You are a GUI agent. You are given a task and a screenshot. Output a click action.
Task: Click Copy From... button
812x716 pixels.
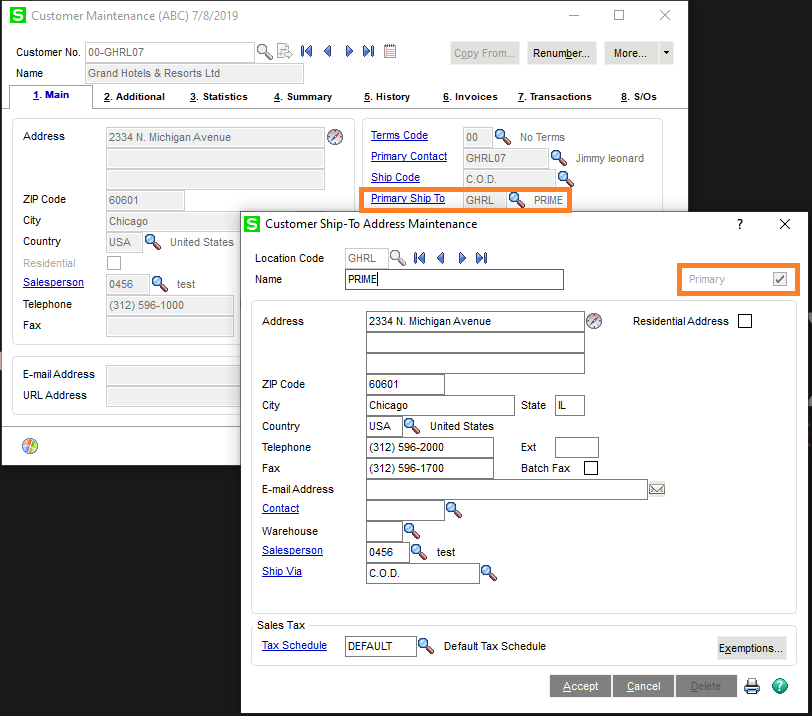click(485, 53)
